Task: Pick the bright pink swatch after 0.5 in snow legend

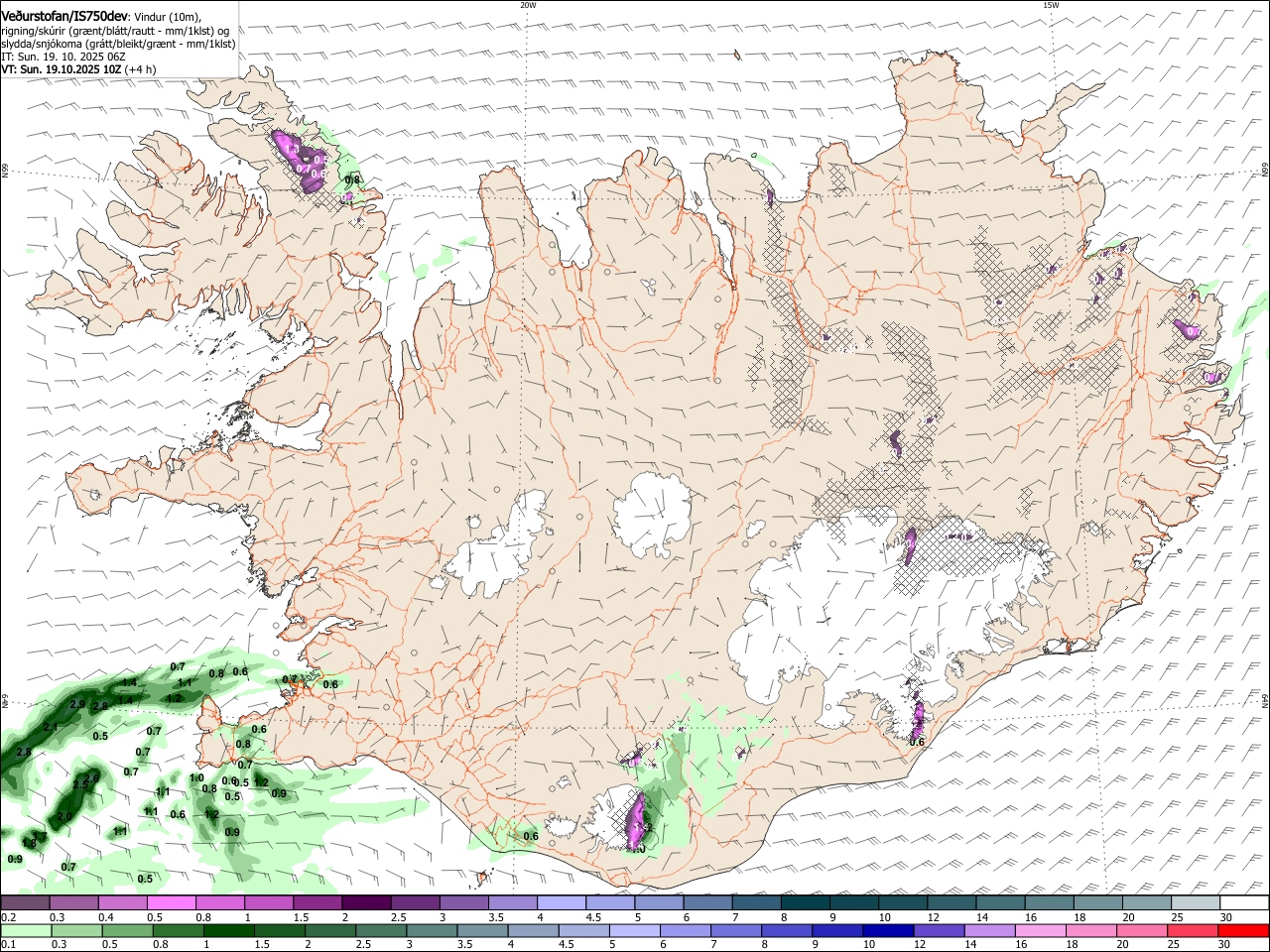Action: pos(171,903)
